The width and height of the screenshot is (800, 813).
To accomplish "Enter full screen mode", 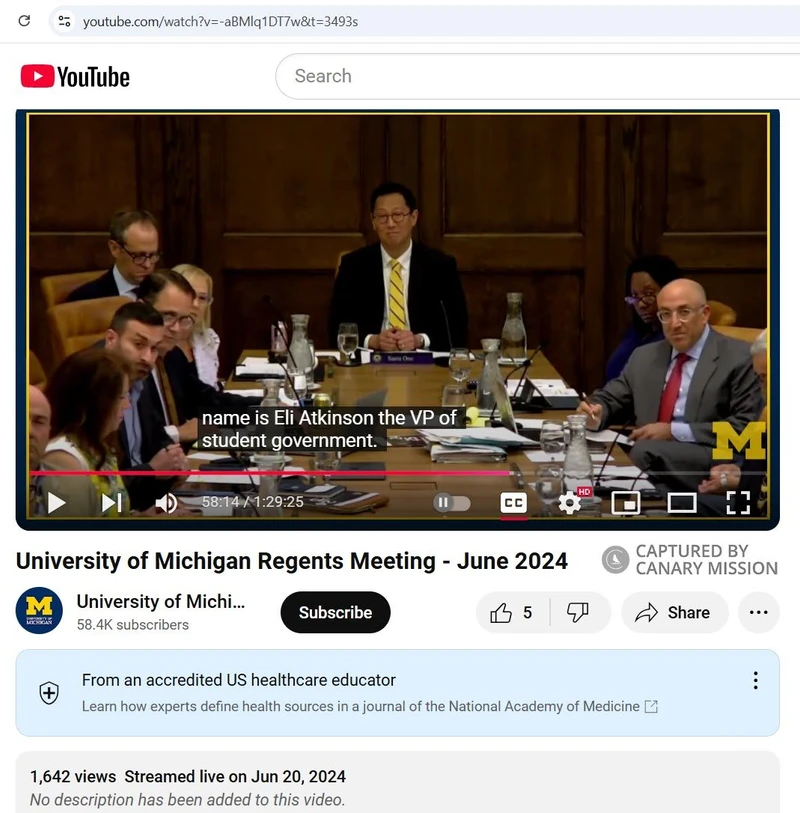I will point(738,502).
